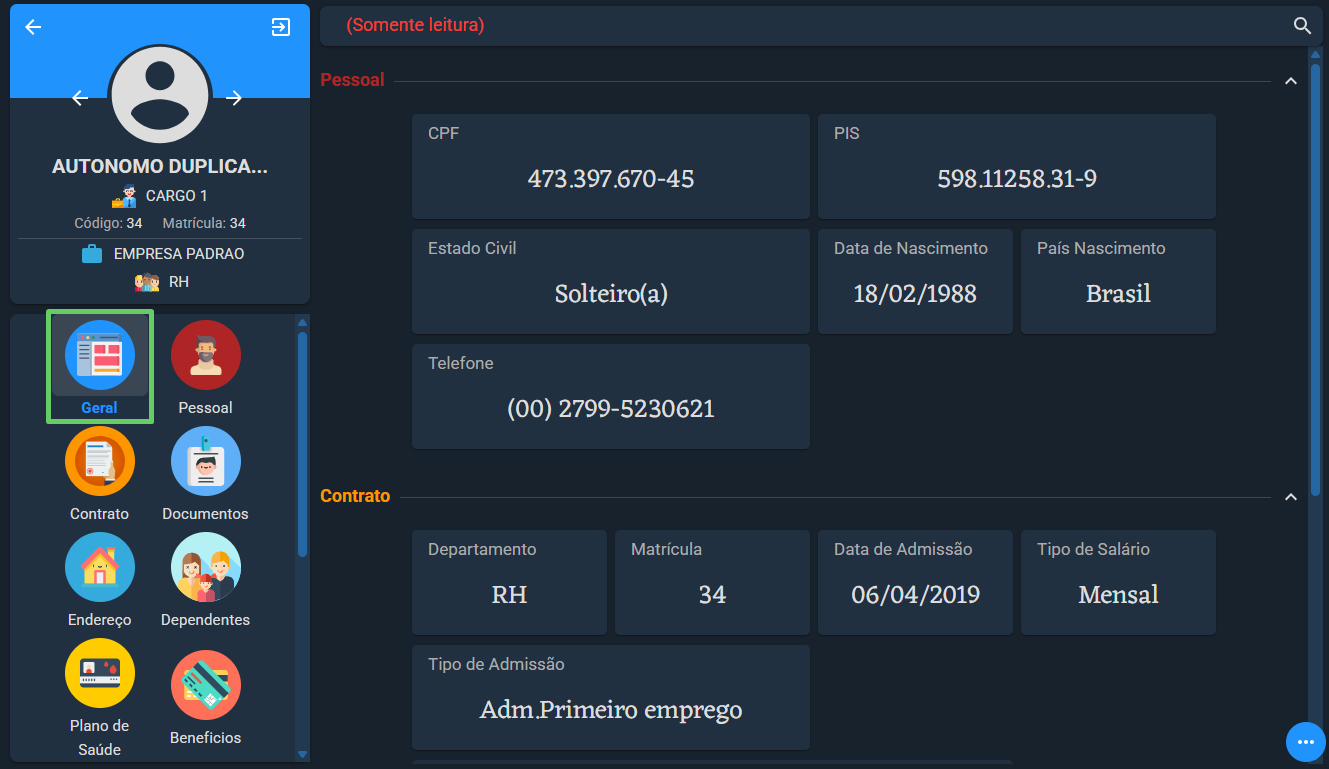Click Data de Nascimento 18/02/1988
Screen dimensions: 1329x769
(x=915, y=294)
